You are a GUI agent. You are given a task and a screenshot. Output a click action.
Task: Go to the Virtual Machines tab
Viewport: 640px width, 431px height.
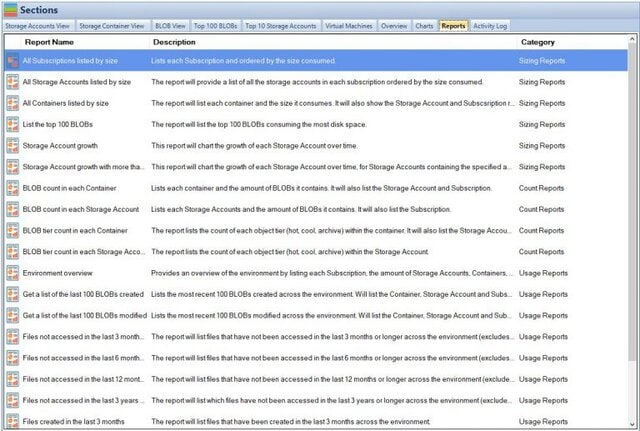point(348,25)
